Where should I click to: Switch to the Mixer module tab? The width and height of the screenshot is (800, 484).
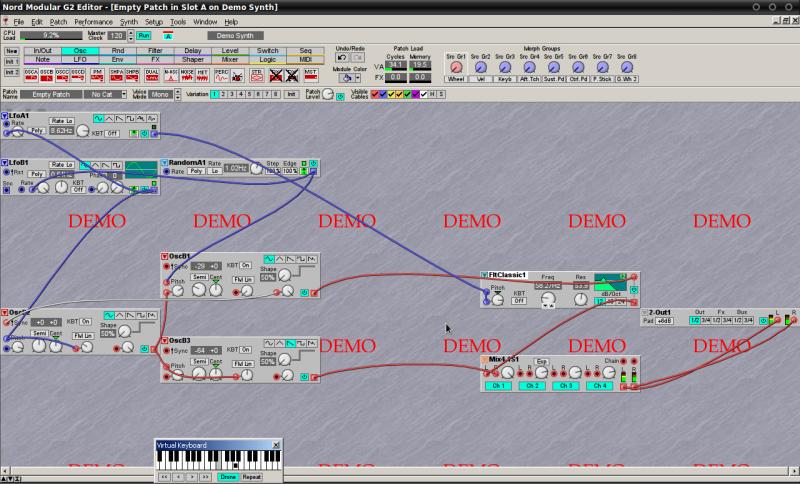(230, 59)
